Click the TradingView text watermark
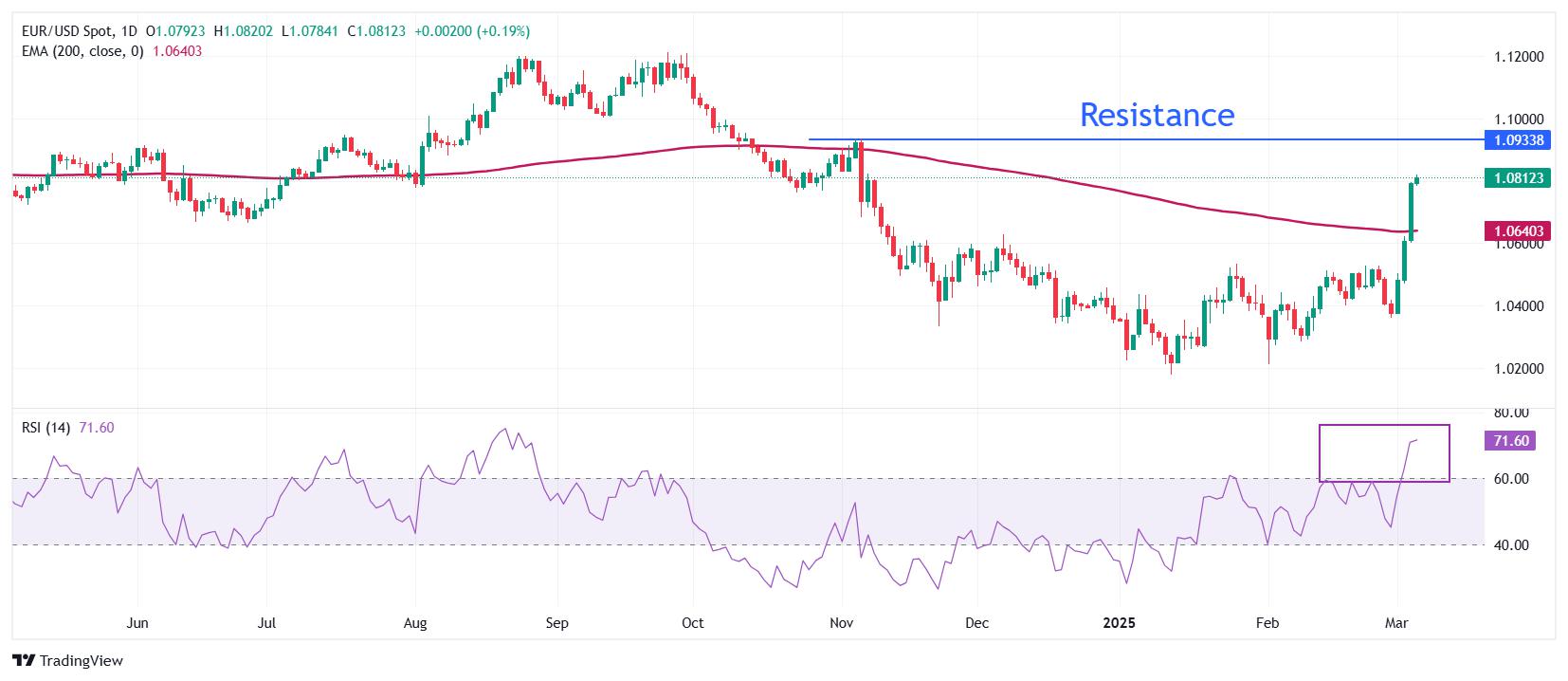This screenshot has width=1568, height=681. click(x=81, y=661)
